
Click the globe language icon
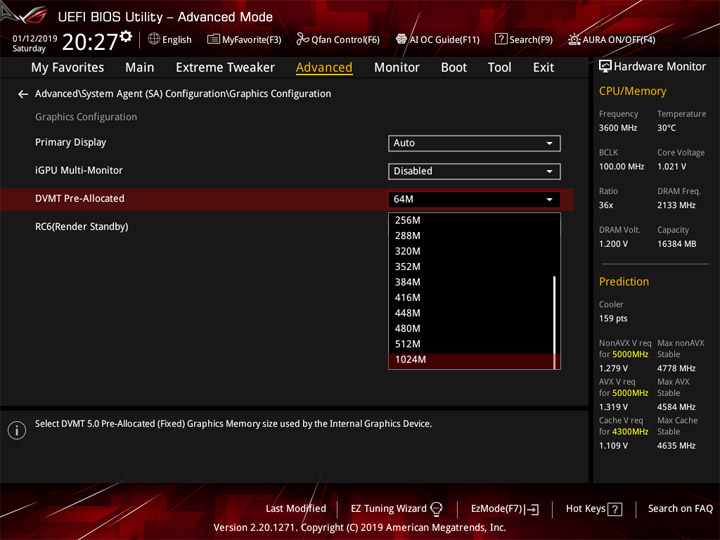154,39
